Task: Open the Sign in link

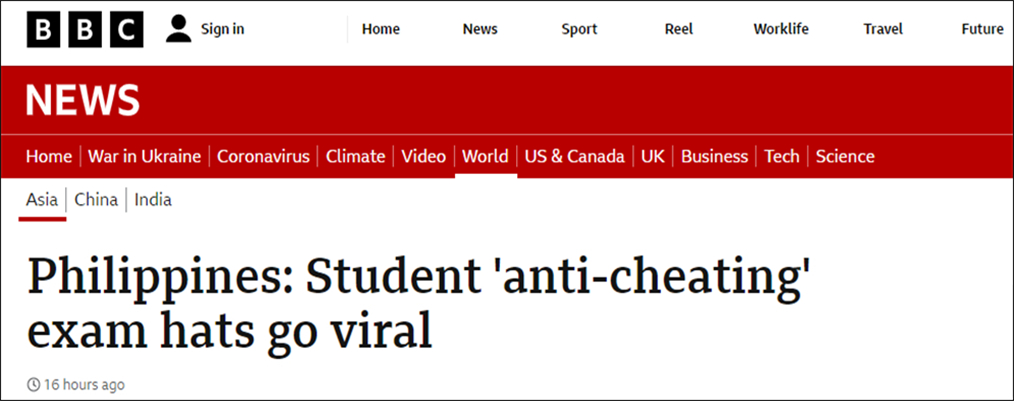Action: point(222,29)
